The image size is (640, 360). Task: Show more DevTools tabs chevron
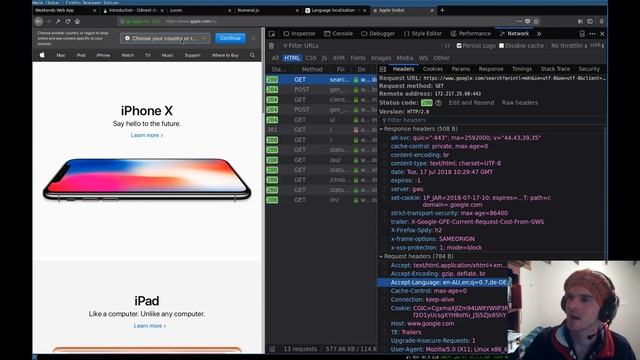coord(539,34)
